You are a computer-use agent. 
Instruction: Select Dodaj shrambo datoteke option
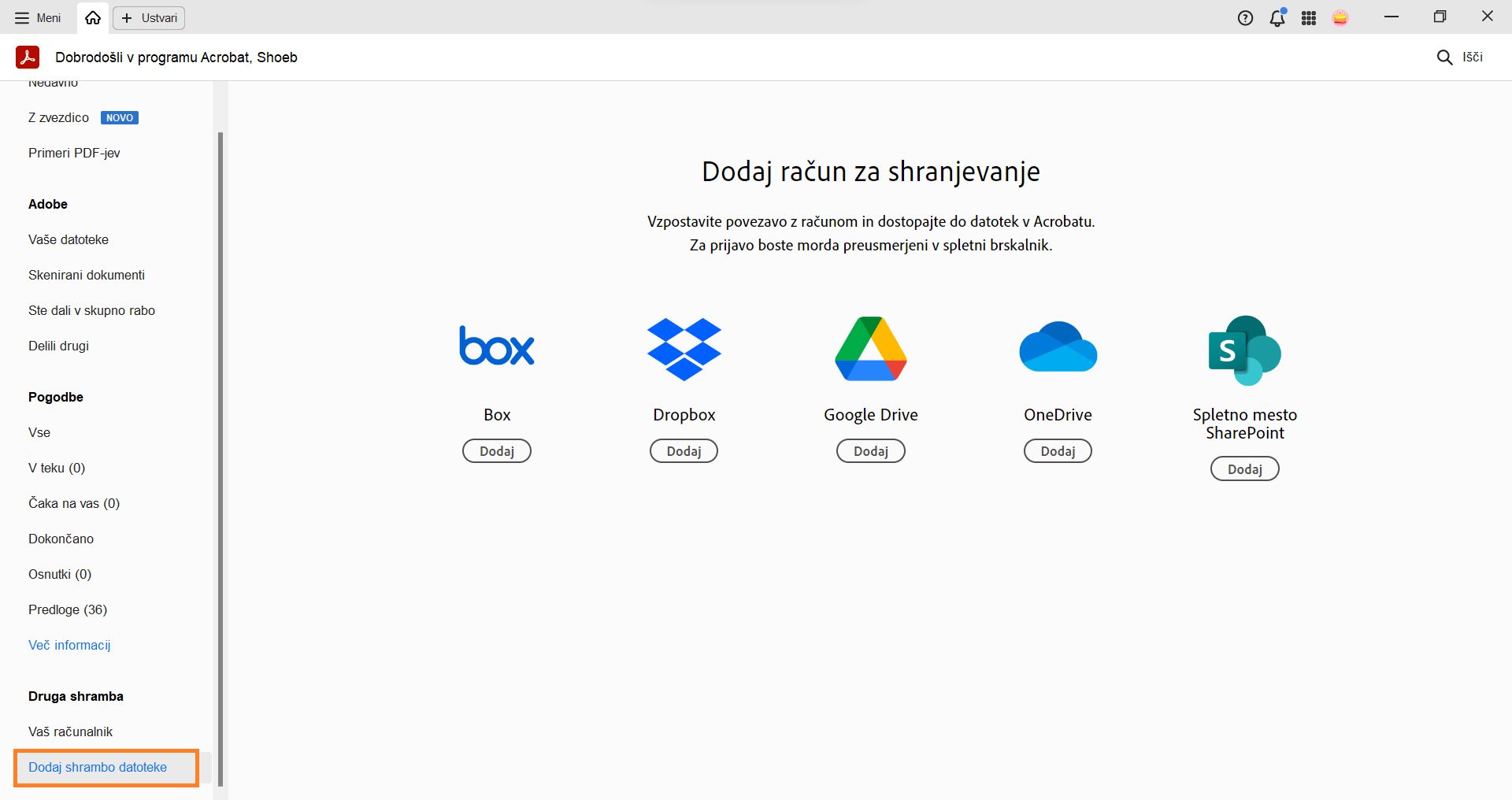point(98,767)
